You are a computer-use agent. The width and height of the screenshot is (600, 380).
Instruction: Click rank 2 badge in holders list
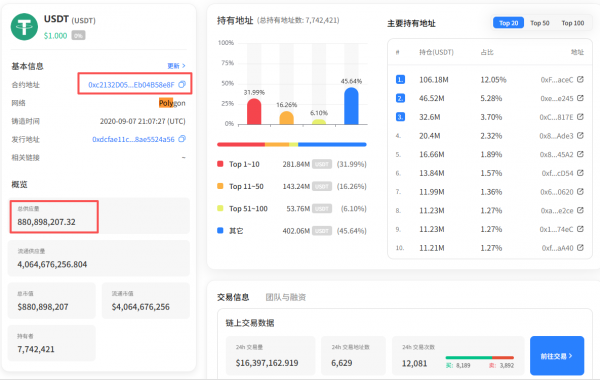click(x=400, y=98)
